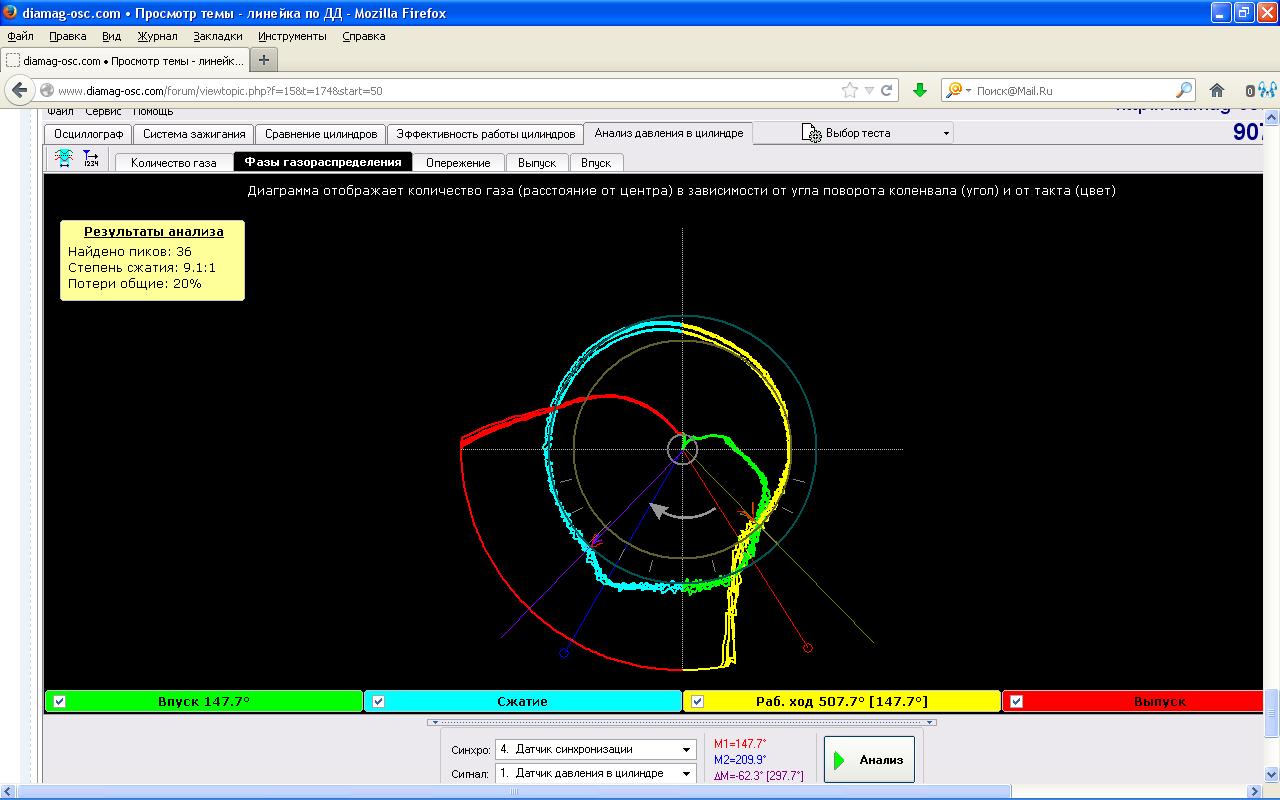Click the yellow 'Раб. ход' stroke bar
Image resolution: width=1280 pixels, height=800 pixels.
842,701
